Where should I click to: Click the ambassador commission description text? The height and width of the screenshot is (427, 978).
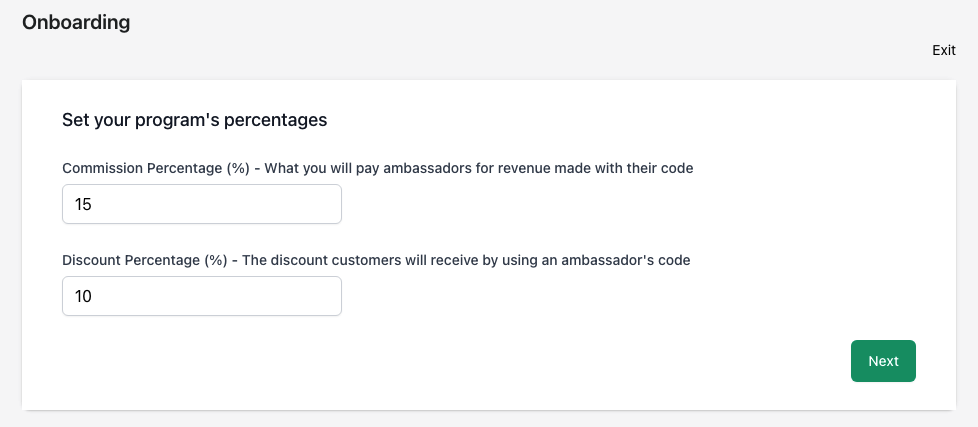click(479, 168)
